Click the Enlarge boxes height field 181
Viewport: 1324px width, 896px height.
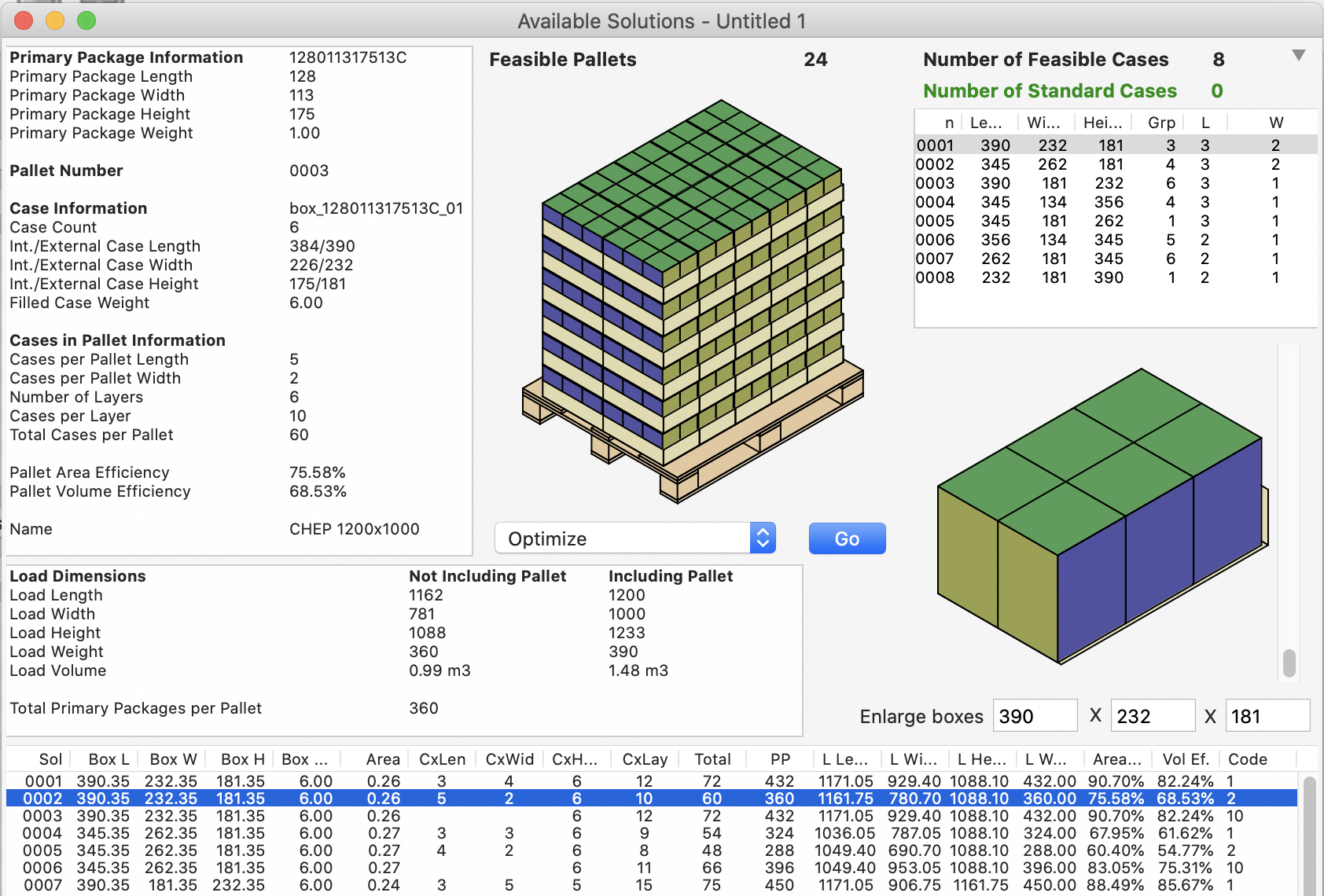click(x=1267, y=716)
